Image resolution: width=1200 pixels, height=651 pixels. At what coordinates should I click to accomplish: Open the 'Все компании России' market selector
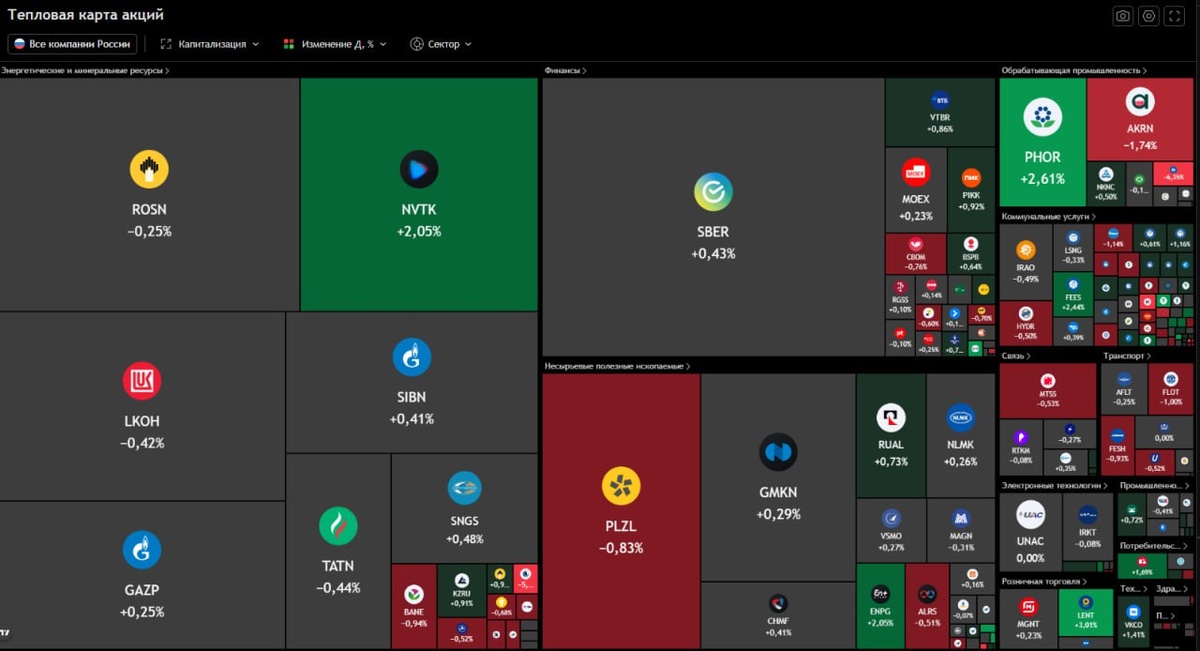tap(73, 44)
